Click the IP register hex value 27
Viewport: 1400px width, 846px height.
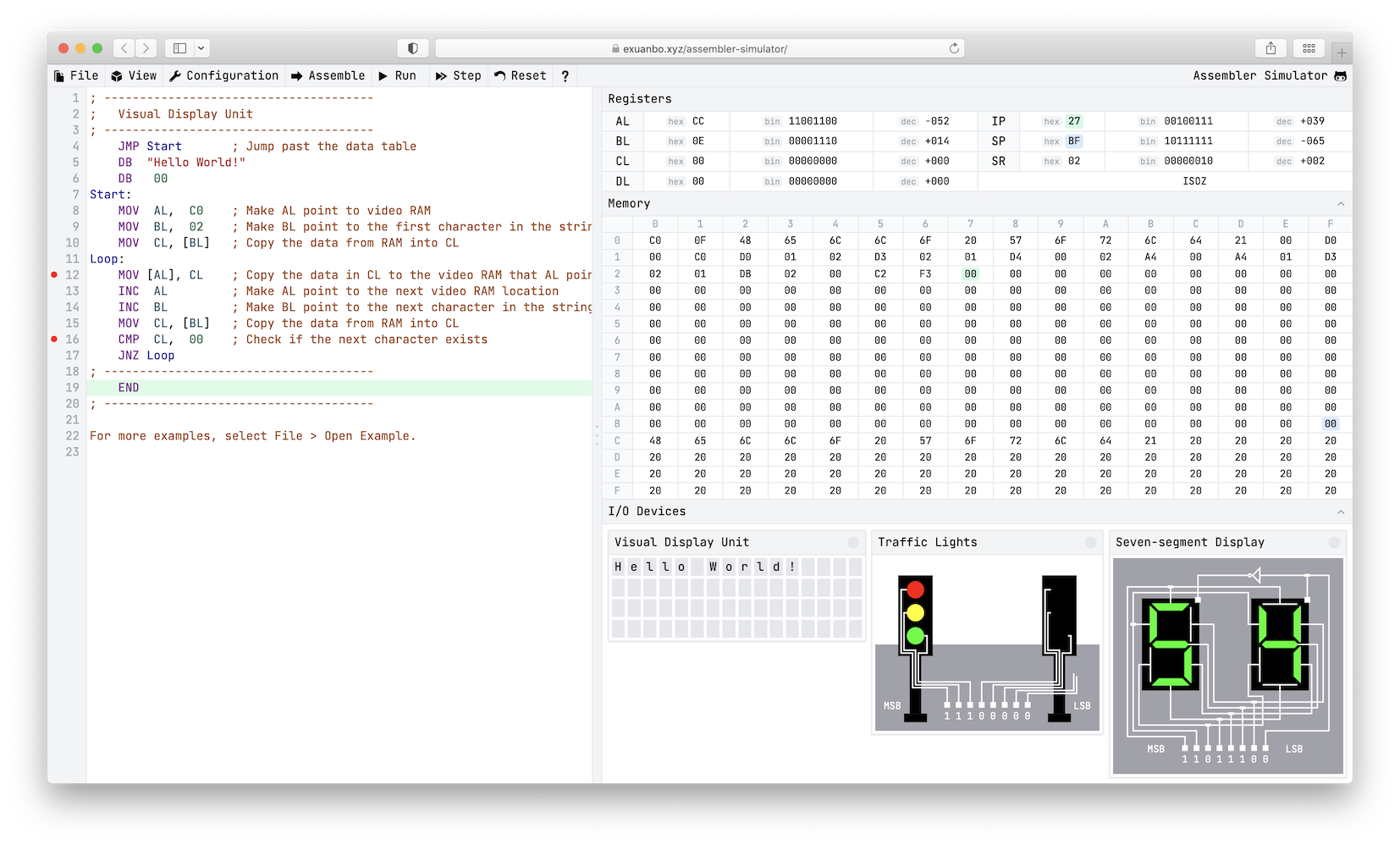(x=1074, y=121)
